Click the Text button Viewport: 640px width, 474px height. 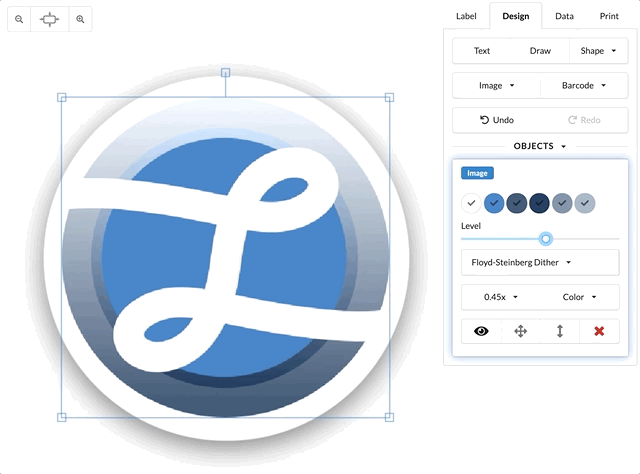coord(482,51)
